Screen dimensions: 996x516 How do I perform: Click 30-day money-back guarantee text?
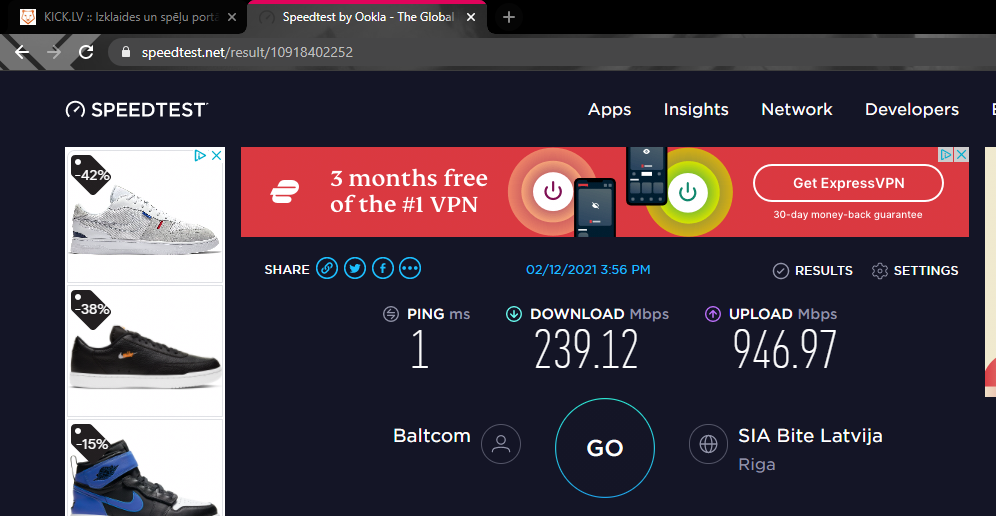click(x=847, y=215)
